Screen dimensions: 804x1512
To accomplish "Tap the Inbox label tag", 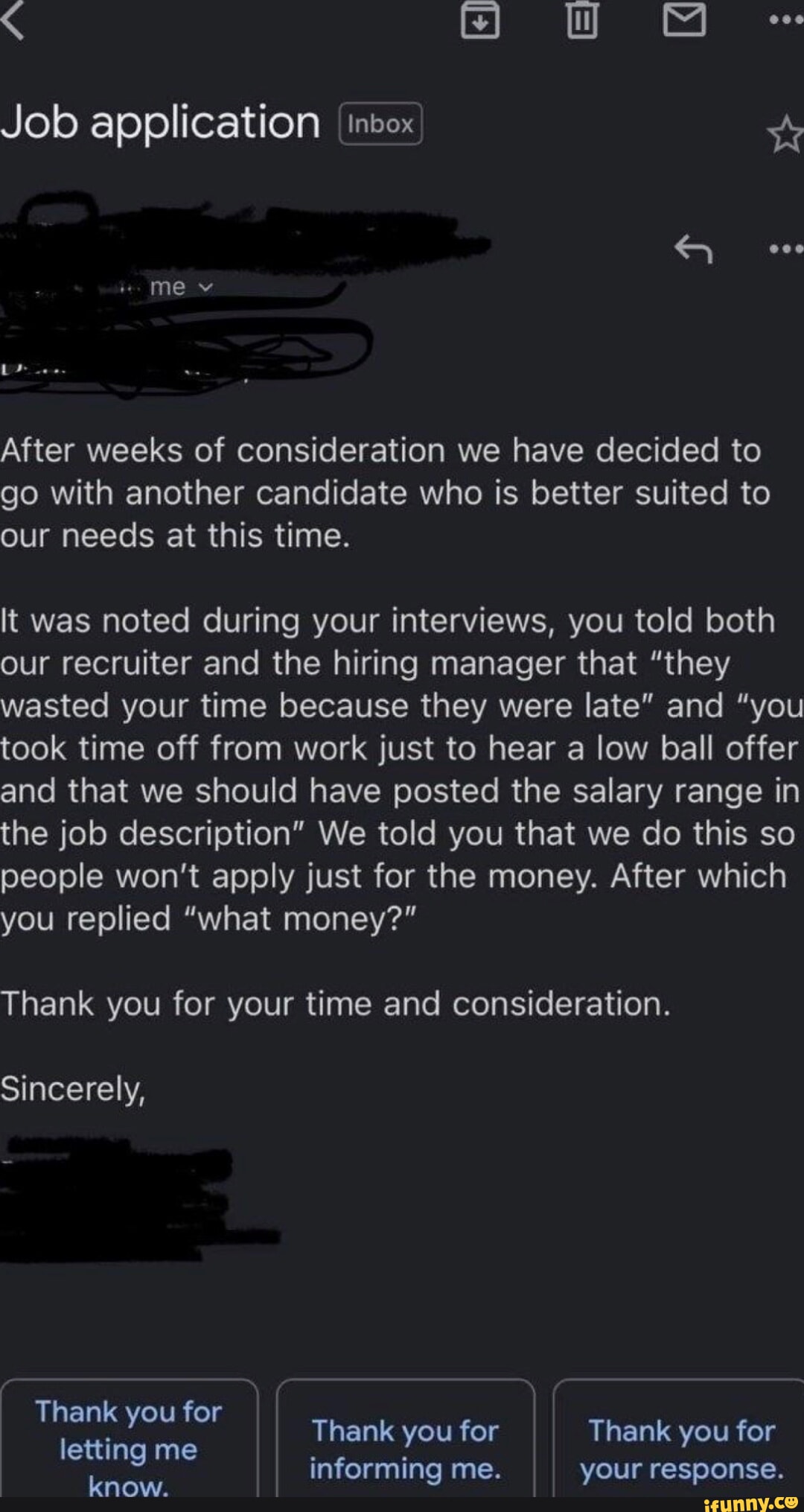I will [x=380, y=124].
